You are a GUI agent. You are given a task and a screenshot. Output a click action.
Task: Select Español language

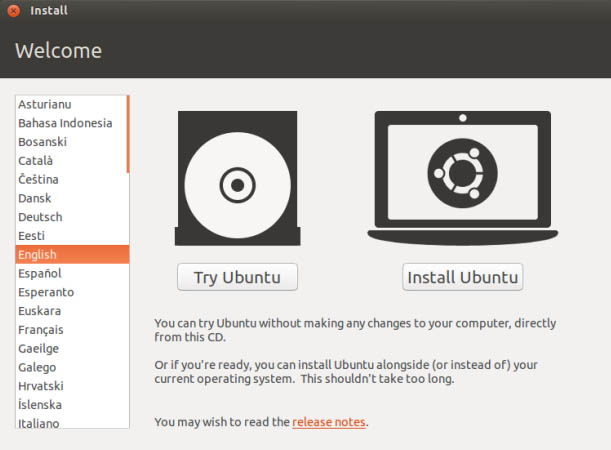71,273
